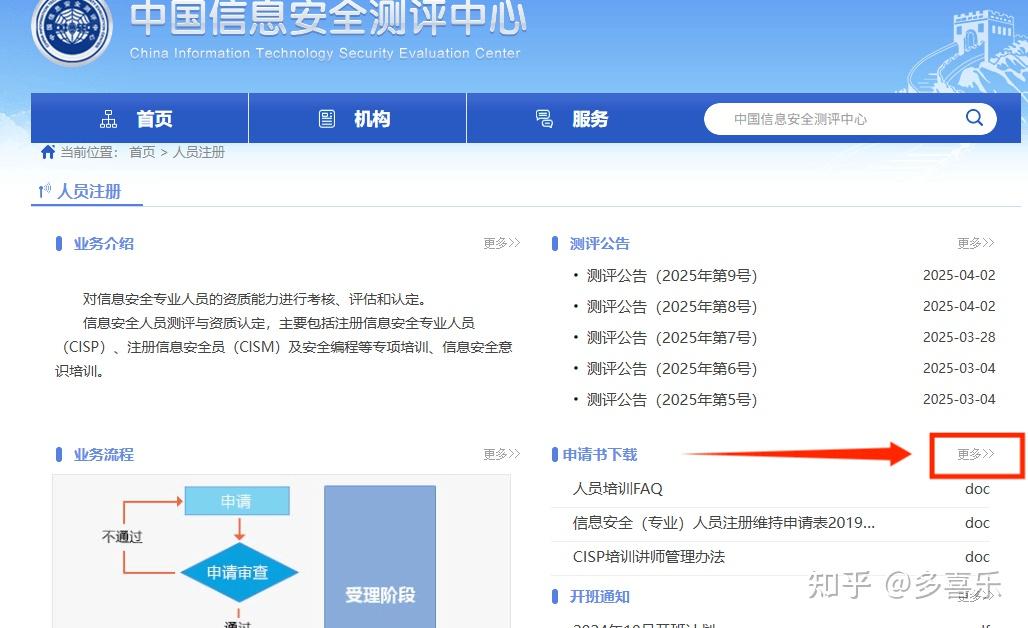This screenshot has width=1028, height=628.
Task: Click the home icon beside 当前位置
Action: click(x=48, y=152)
